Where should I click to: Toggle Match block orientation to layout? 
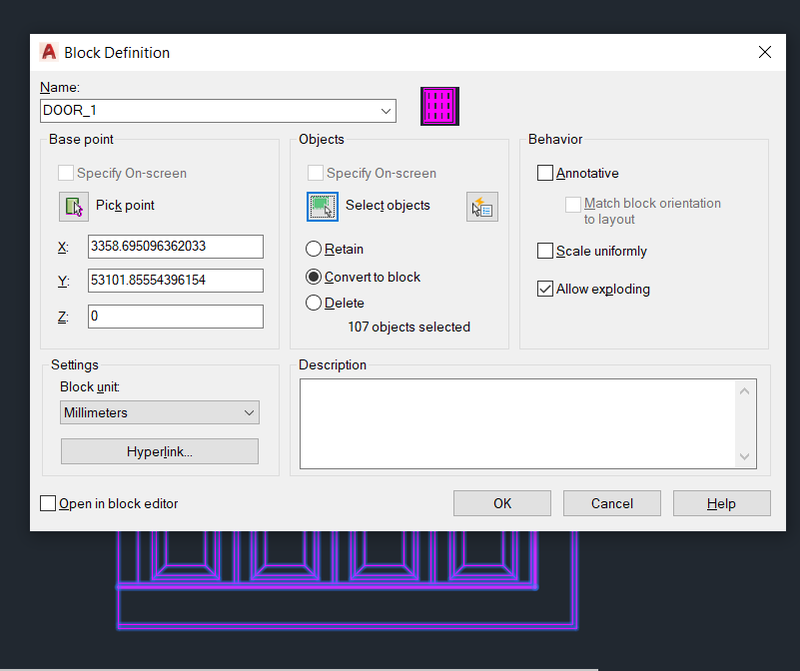coord(573,204)
